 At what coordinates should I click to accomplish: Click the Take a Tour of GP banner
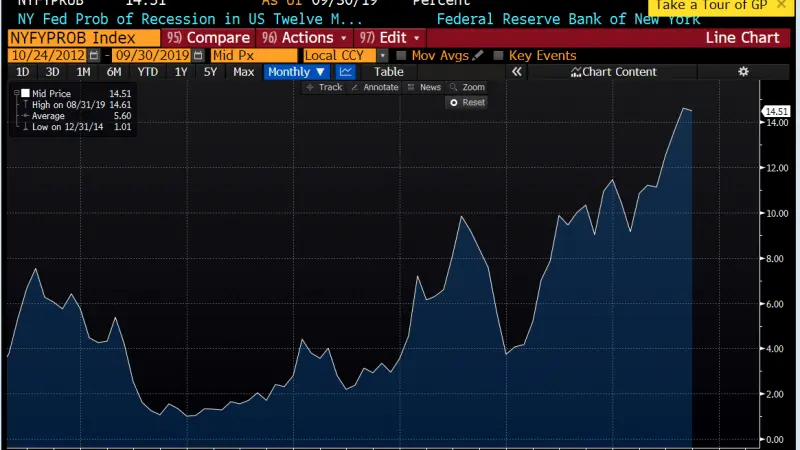(x=711, y=5)
